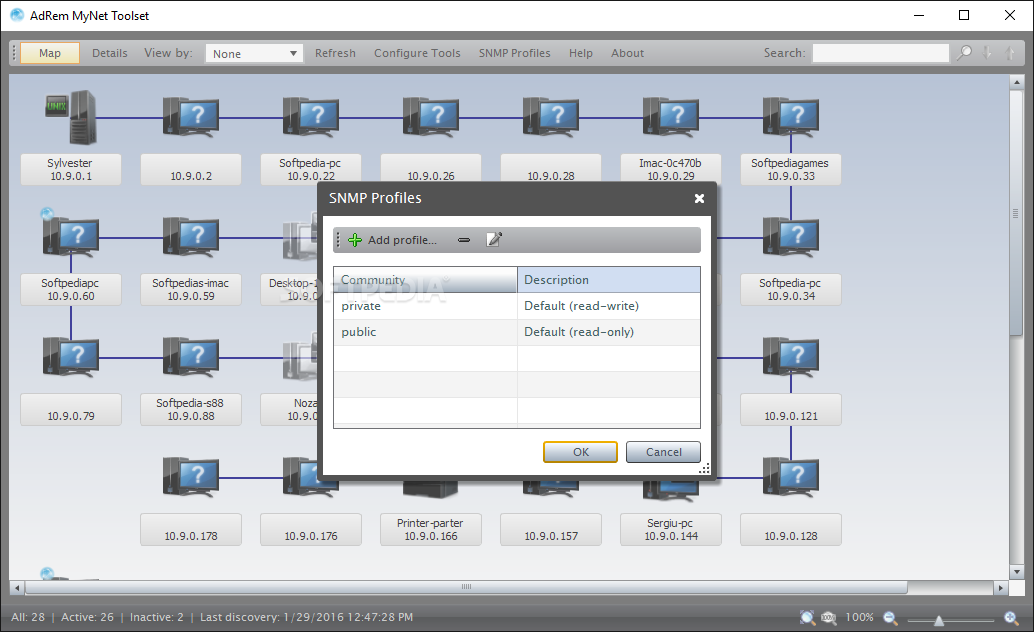Click the All: 28 status entry
The height and width of the screenshot is (632, 1034).
(28, 617)
